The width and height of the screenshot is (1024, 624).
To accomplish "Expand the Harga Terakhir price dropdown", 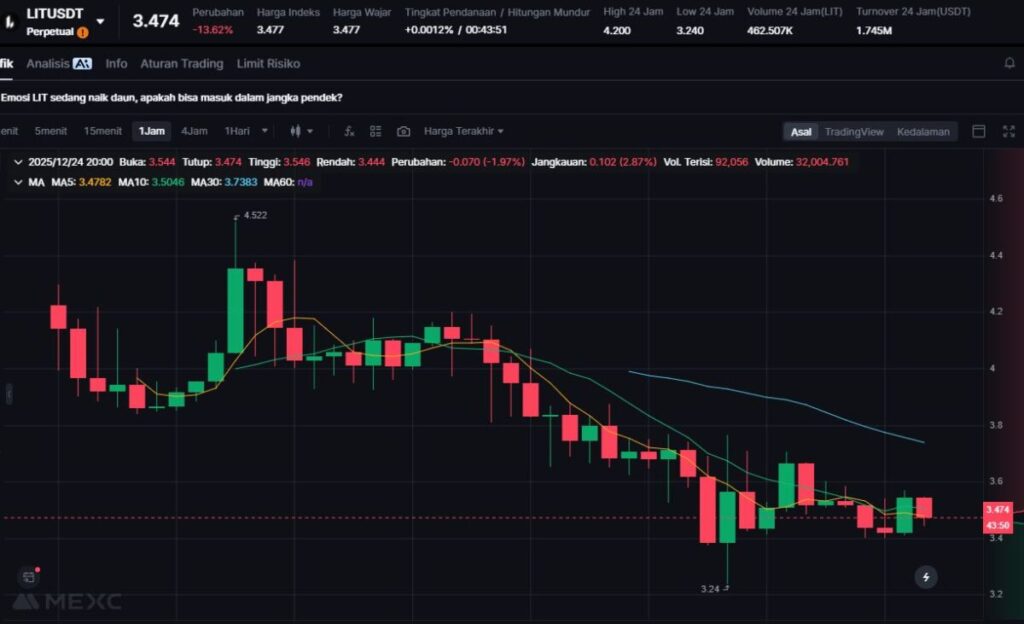I will (463, 131).
